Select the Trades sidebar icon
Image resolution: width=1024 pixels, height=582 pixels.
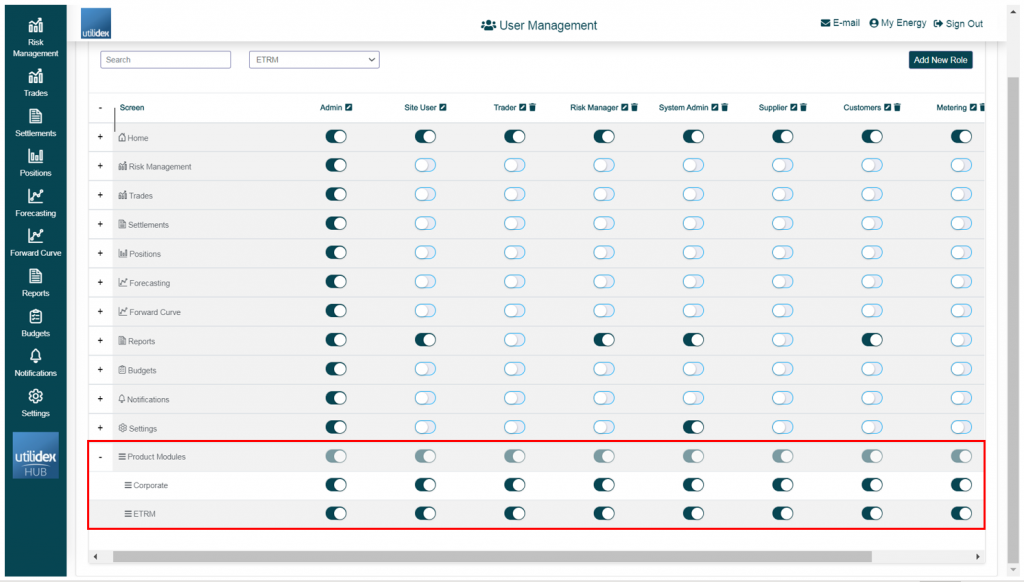pyautogui.click(x=35, y=82)
